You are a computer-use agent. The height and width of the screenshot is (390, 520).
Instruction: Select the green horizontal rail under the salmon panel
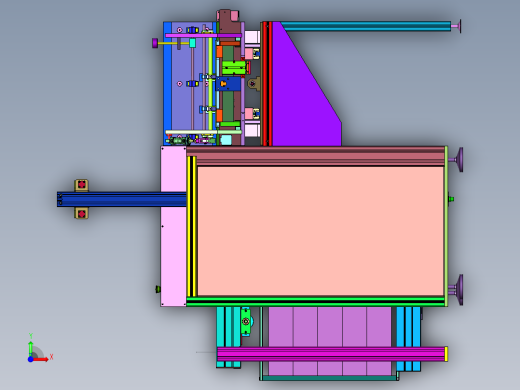[x=315, y=301]
